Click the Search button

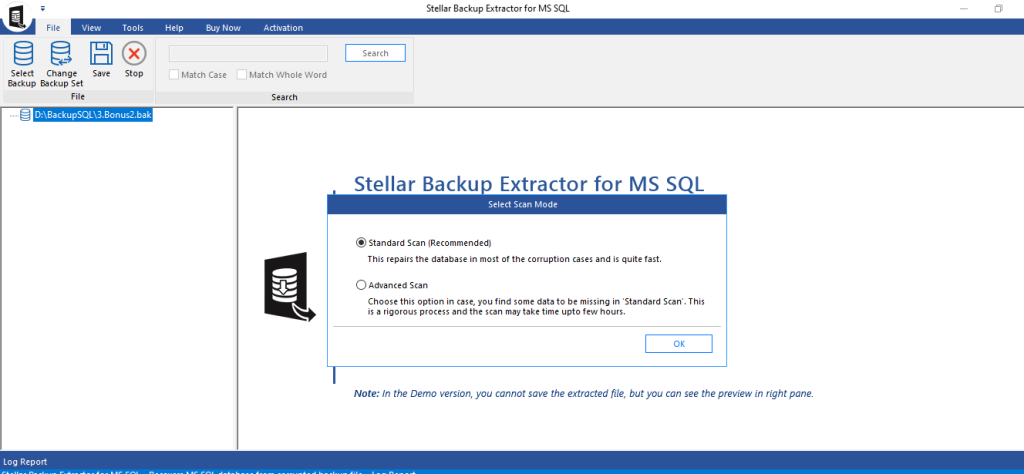pyautogui.click(x=376, y=53)
